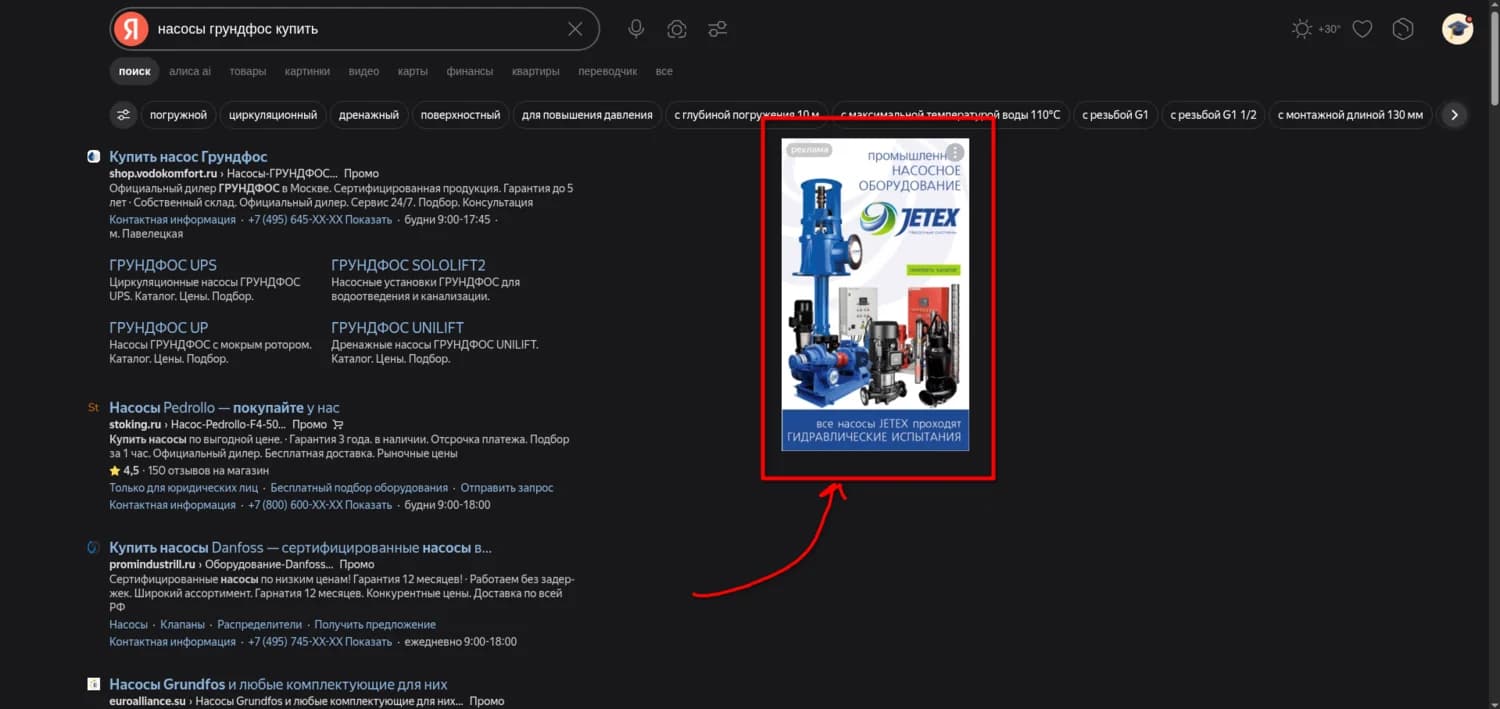Click the promindustrill.ru domain text
Image resolution: width=1500 pixels, height=709 pixels.
[152, 565]
